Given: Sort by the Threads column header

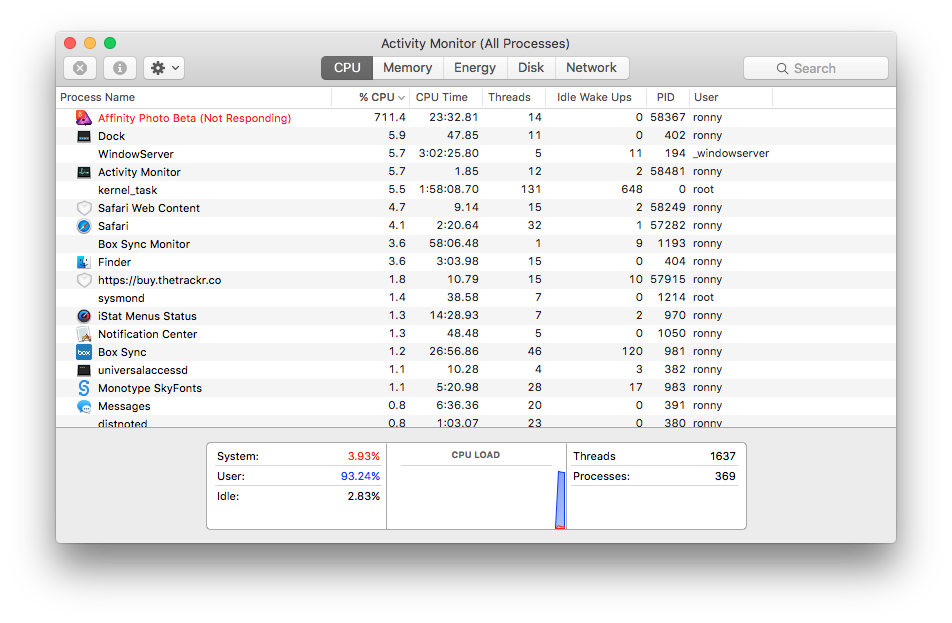Looking at the screenshot, I should [514, 97].
